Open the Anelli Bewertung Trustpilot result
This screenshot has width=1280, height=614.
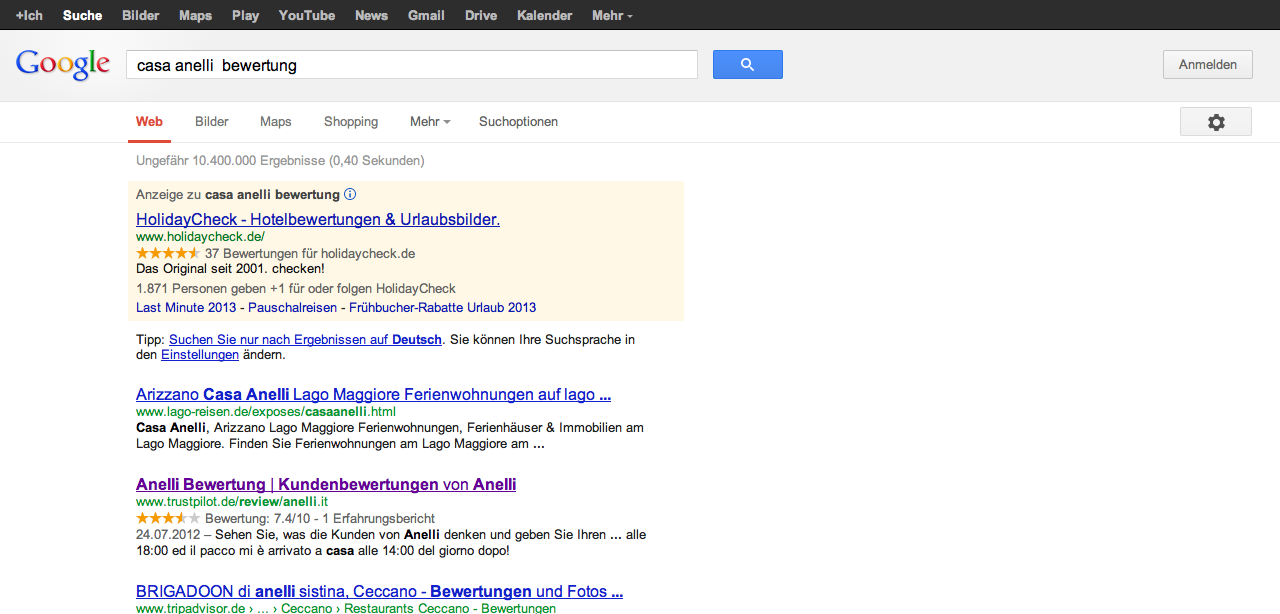(x=326, y=485)
